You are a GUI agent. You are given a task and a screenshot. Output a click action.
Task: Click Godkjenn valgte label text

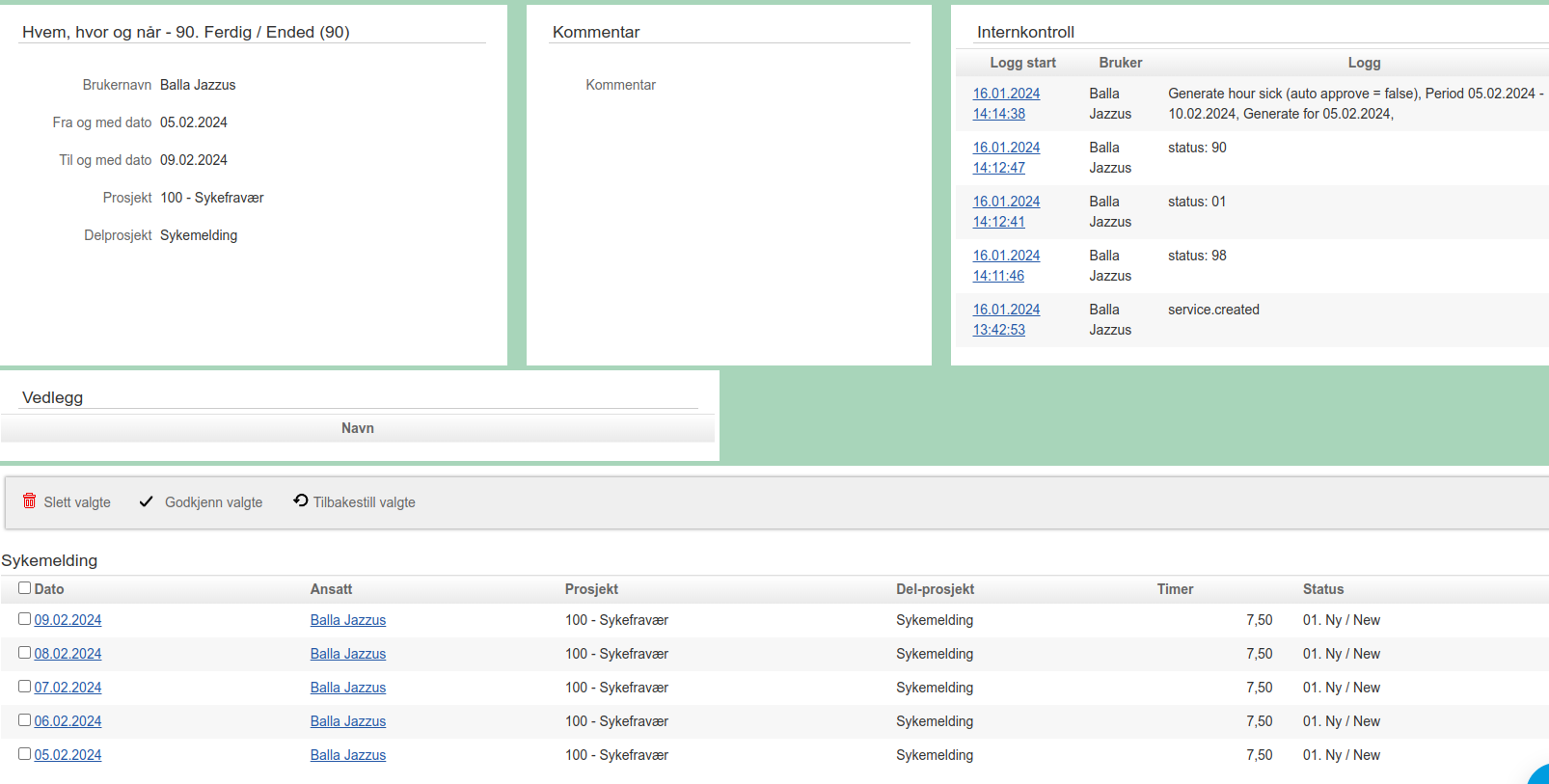tap(213, 502)
